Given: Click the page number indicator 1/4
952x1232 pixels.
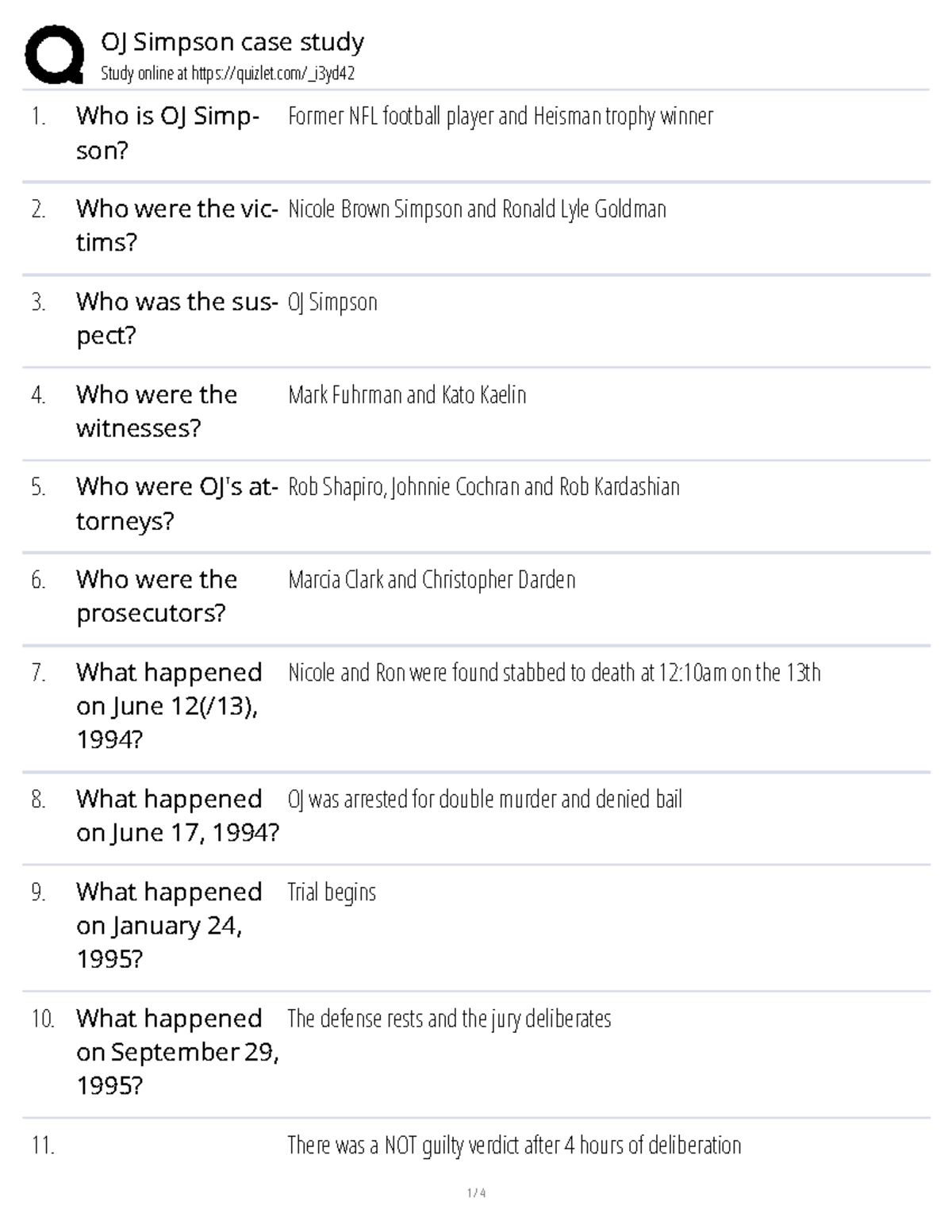Looking at the screenshot, I should pos(476,1193).
